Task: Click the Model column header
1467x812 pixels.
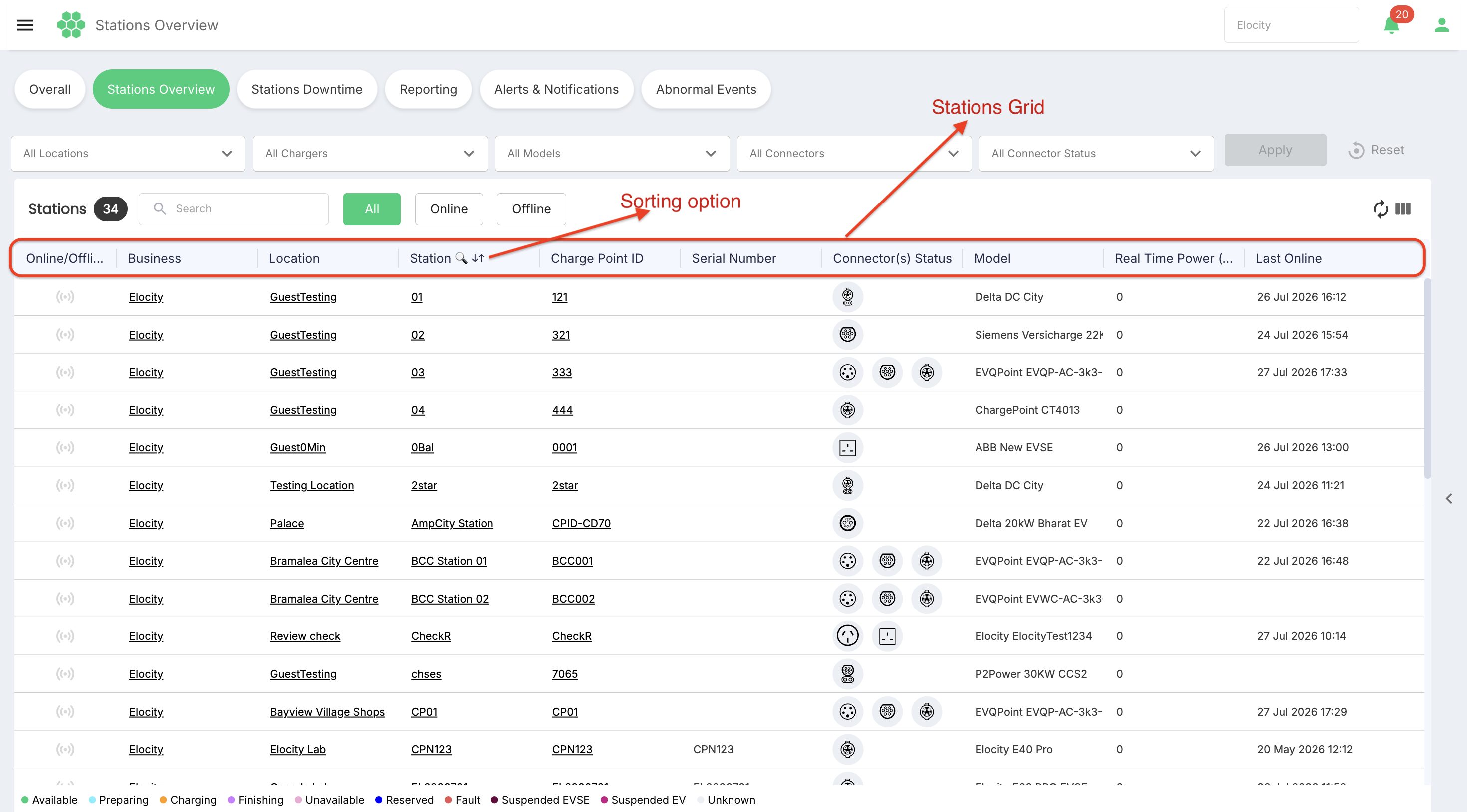Action: pos(992,258)
